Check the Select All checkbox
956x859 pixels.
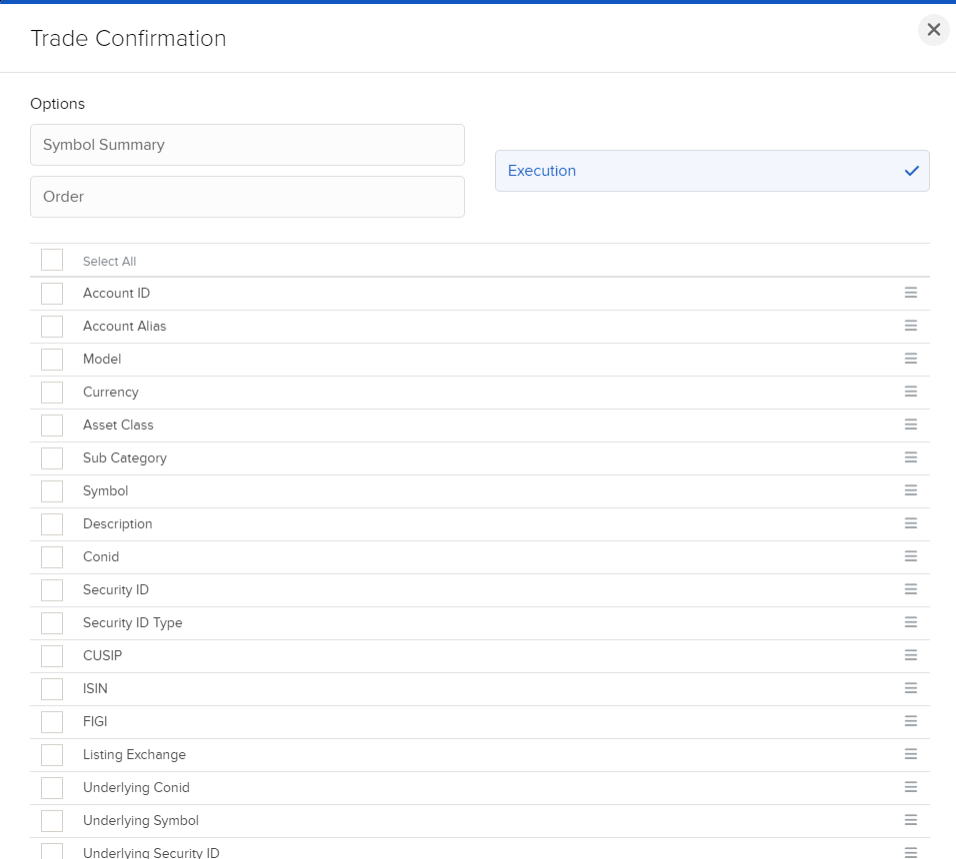coord(52,260)
